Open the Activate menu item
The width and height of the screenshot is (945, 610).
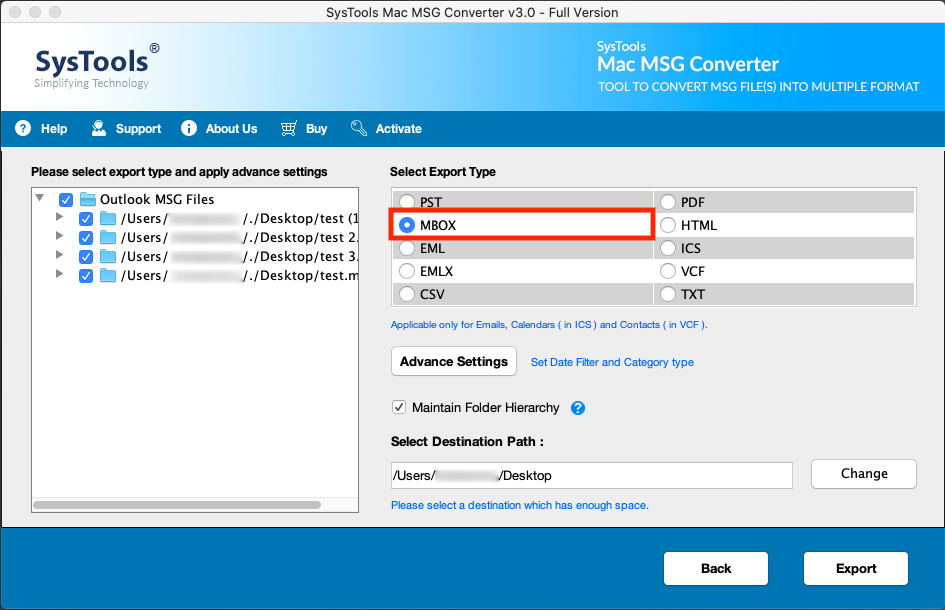[x=398, y=128]
